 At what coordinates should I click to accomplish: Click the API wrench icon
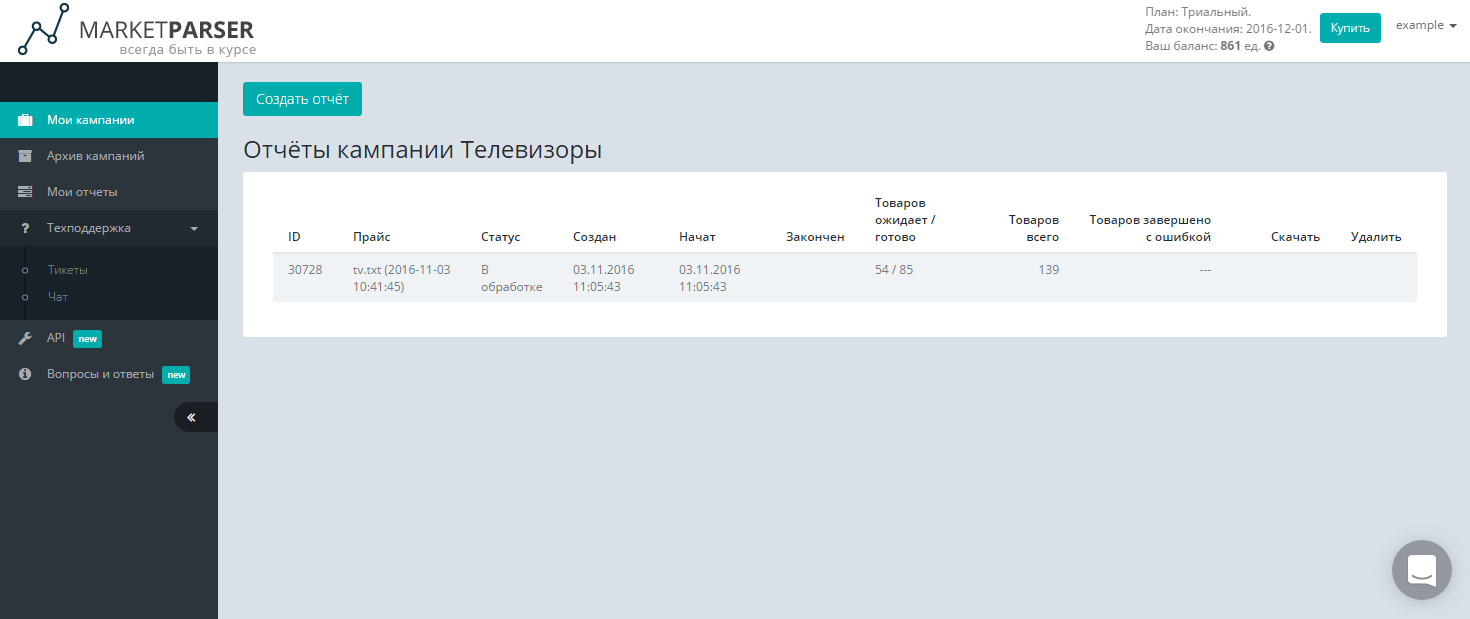(24, 337)
